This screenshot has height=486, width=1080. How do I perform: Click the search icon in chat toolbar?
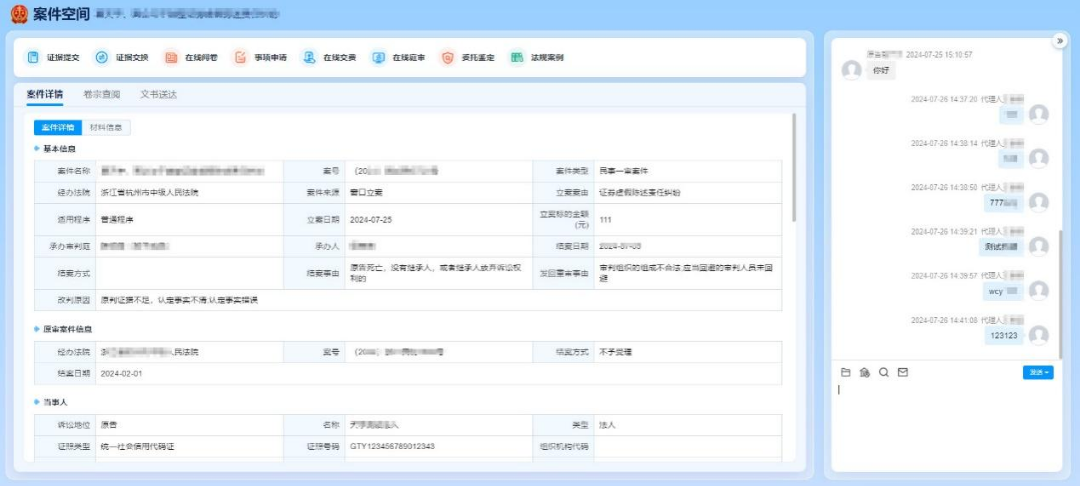click(x=884, y=372)
